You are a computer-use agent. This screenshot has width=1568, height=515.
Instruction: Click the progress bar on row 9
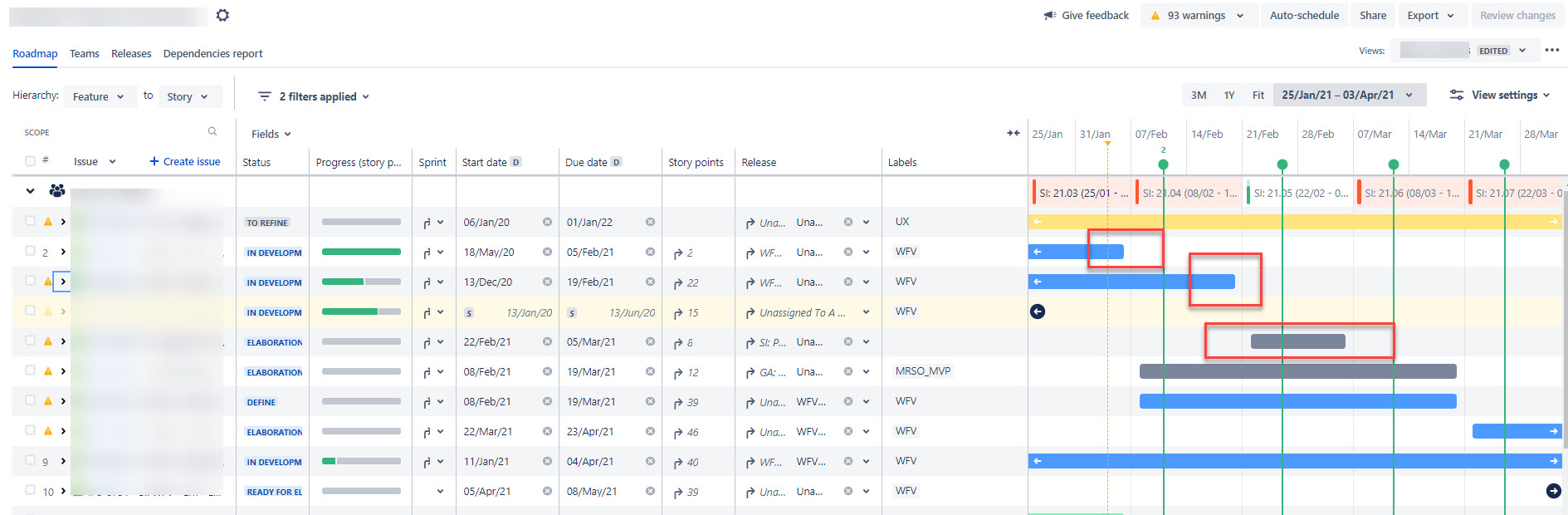361,461
